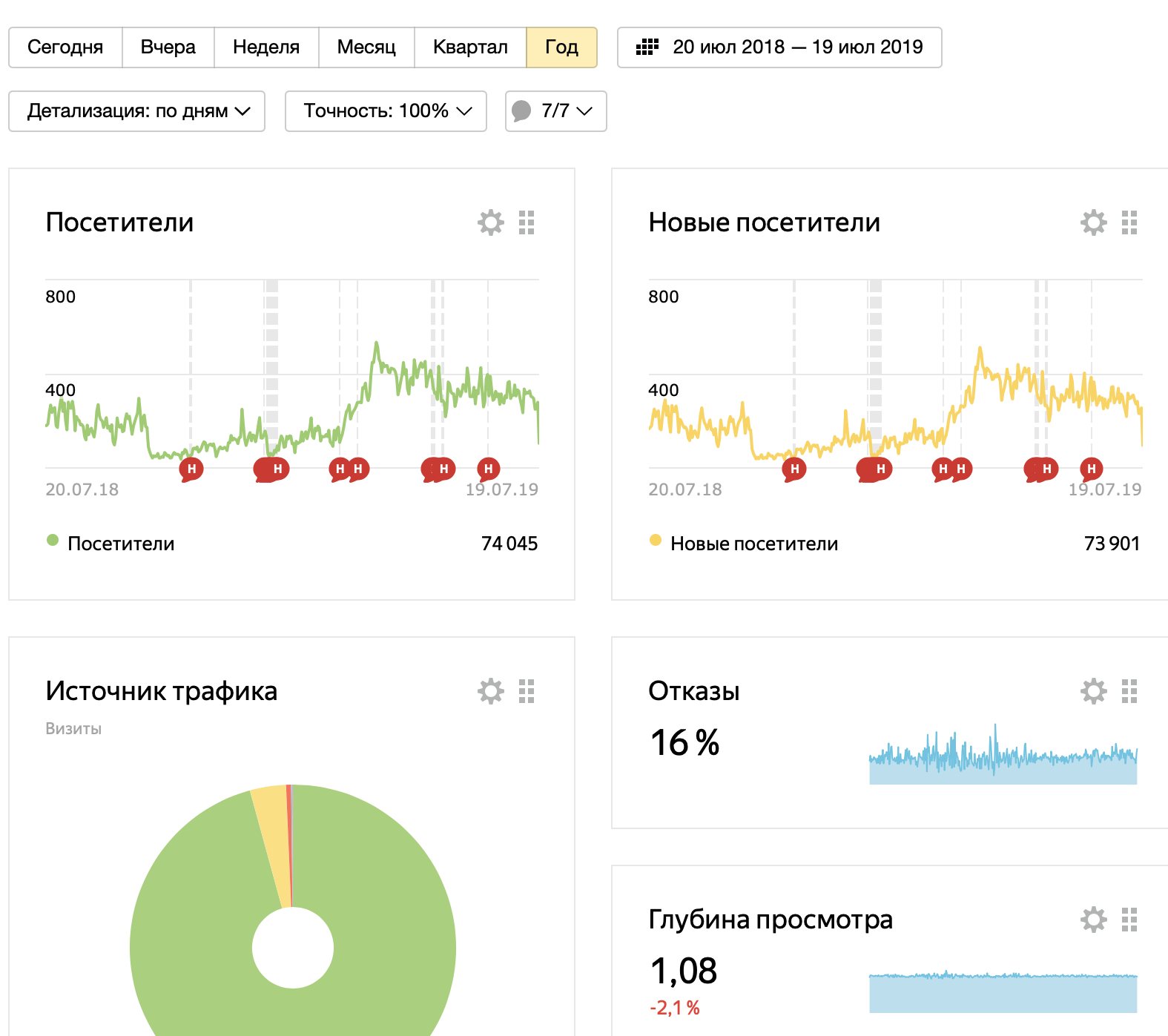Switch to Квартал period tab
The width and height of the screenshot is (1168, 1036).
click(x=470, y=47)
